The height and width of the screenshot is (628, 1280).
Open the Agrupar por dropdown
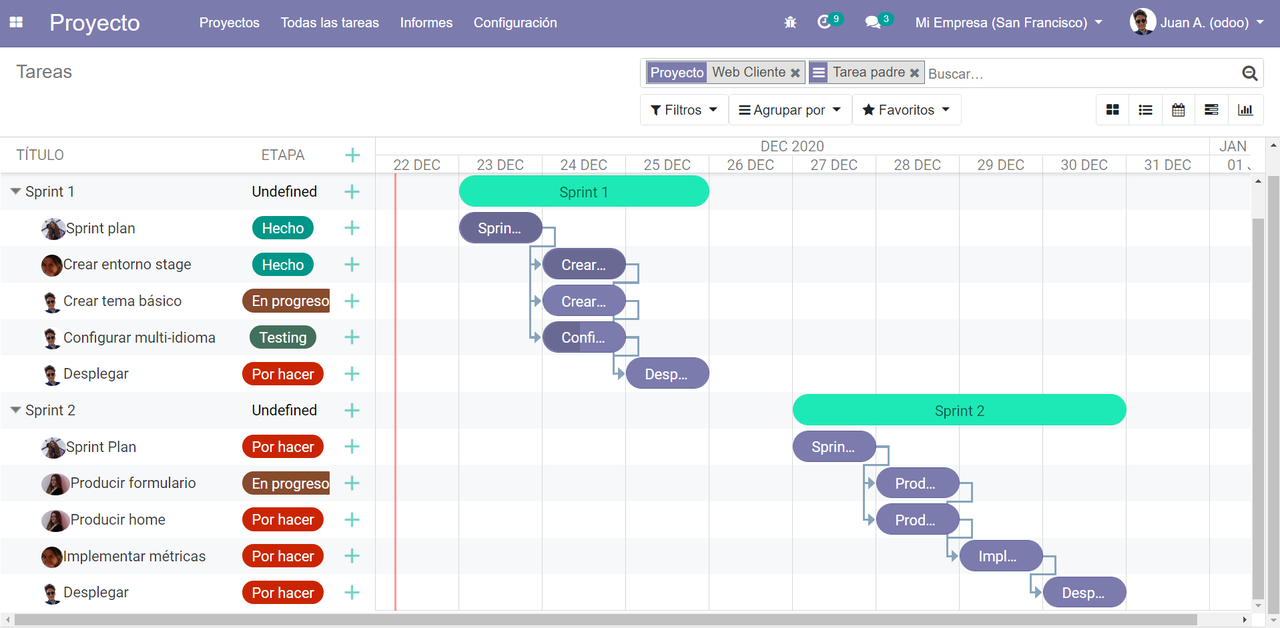790,110
